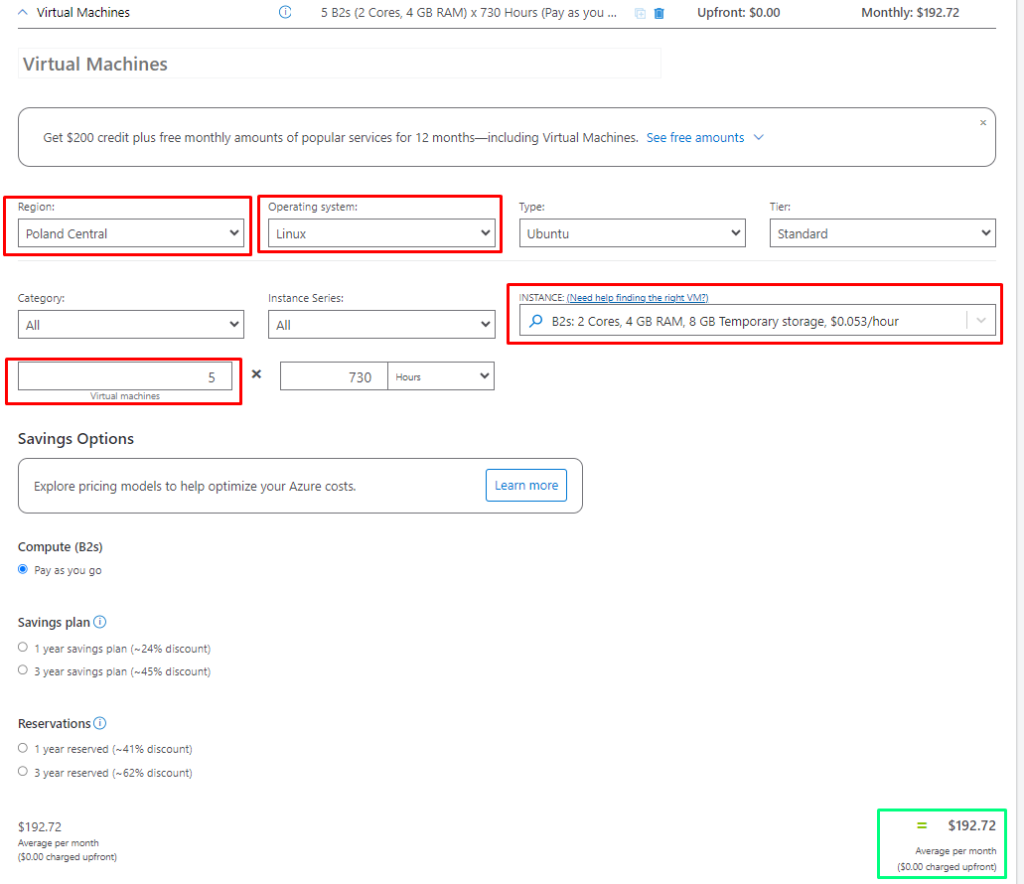The width and height of the screenshot is (1024, 884).
Task: Click the 730 hours quantity field
Action: pos(334,377)
